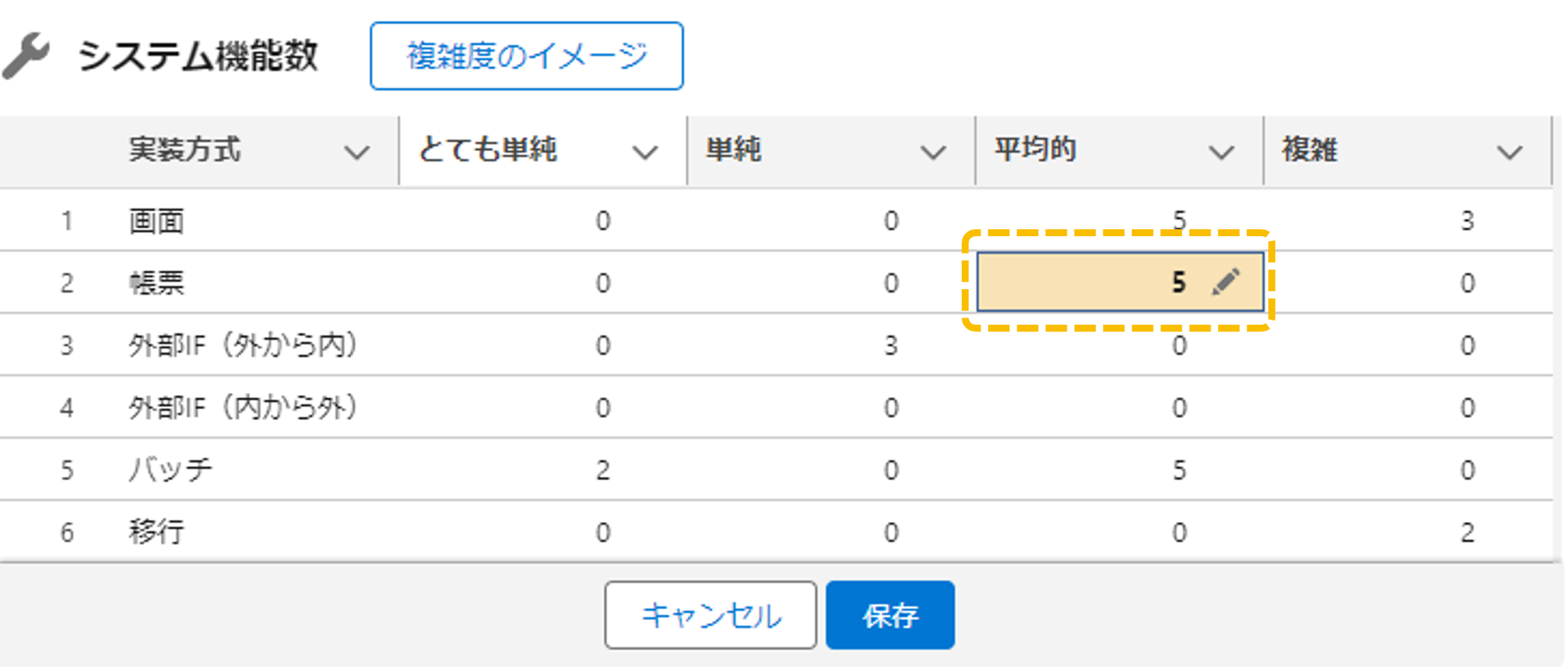The height and width of the screenshot is (671, 1568).
Task: Select the 外部IF（内から外） row label
Action: click(243, 408)
